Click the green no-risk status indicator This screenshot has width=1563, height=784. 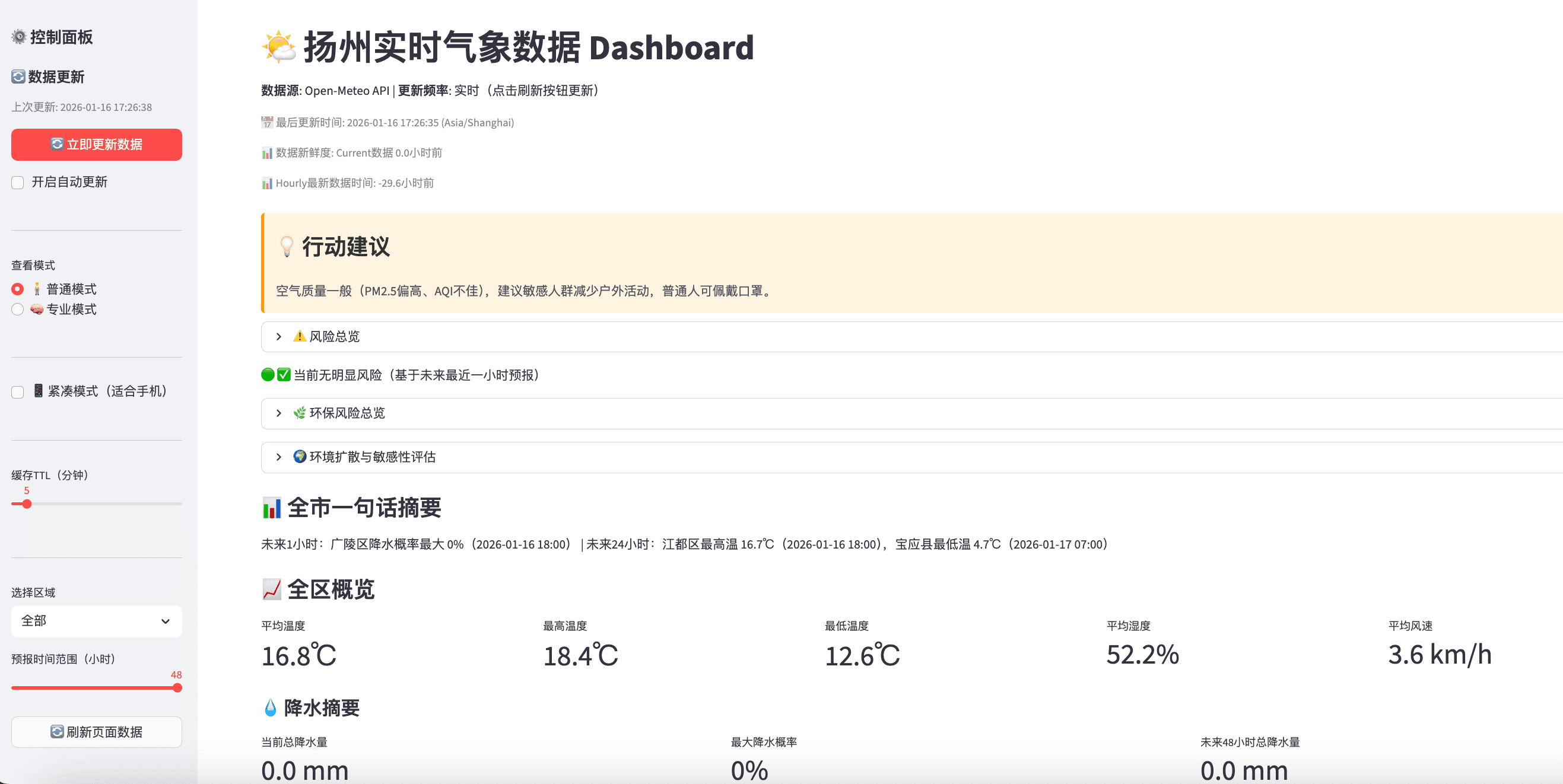[267, 375]
